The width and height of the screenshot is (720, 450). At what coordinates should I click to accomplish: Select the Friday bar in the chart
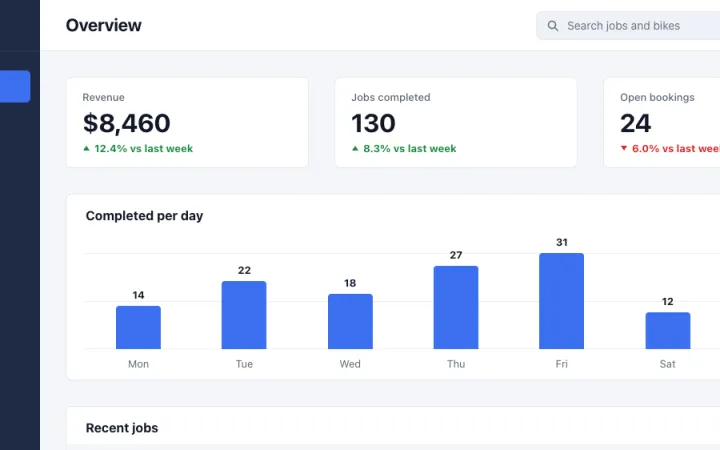click(562, 301)
